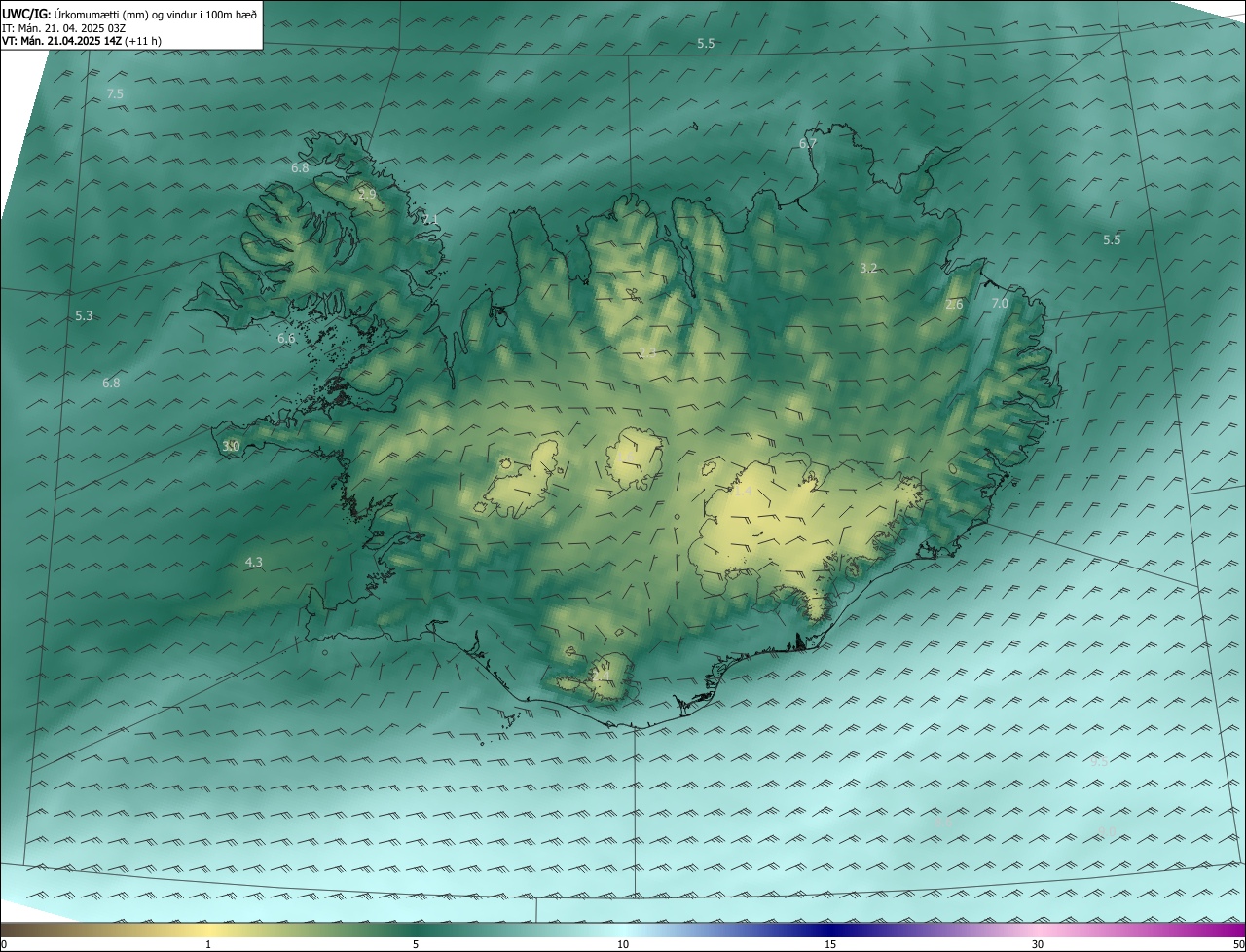Click the 6.7 value on the map
This screenshot has height=952, width=1246.
pos(808,143)
